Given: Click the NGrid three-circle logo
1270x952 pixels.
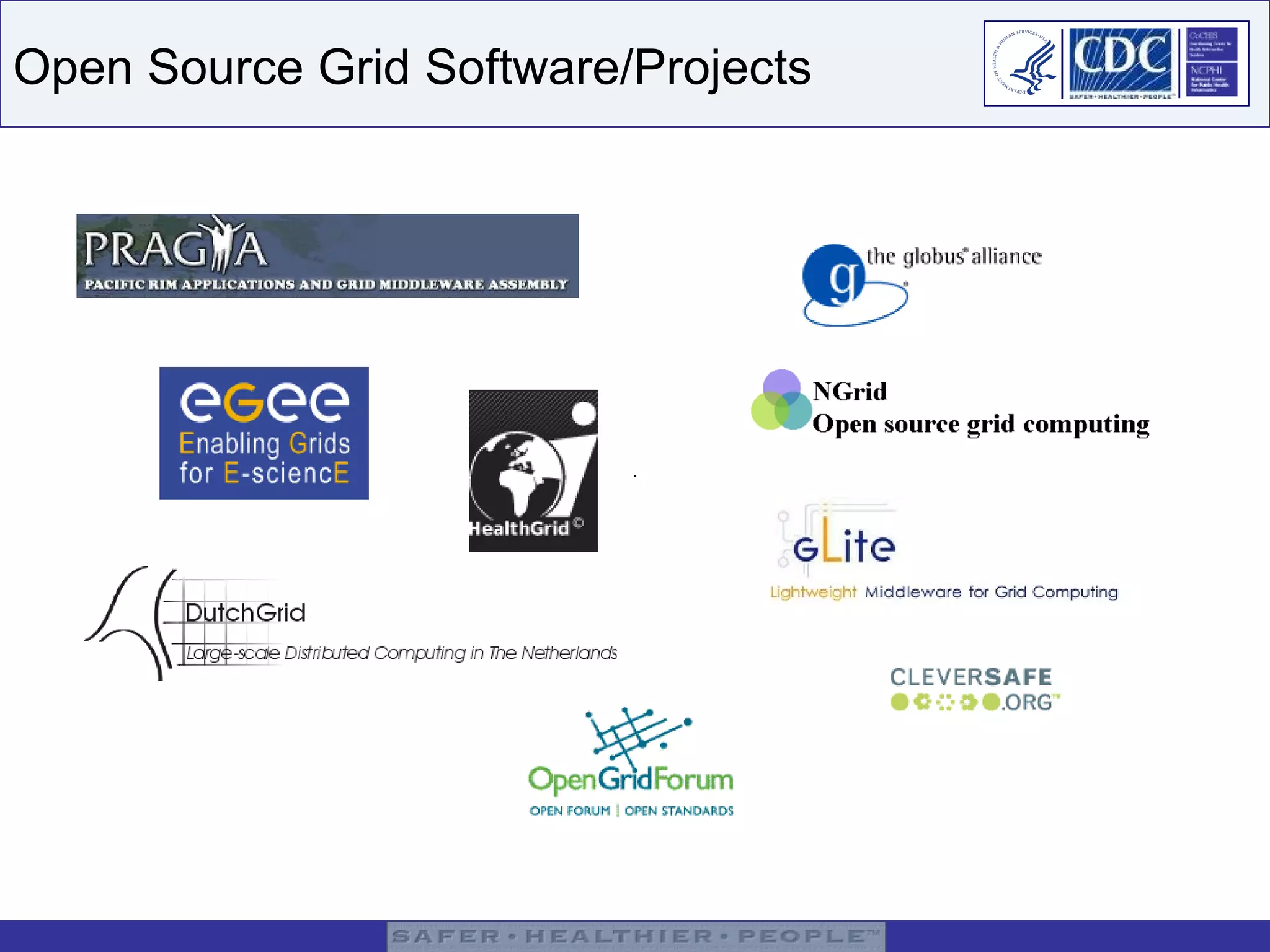Looking at the screenshot, I should coord(781,400).
